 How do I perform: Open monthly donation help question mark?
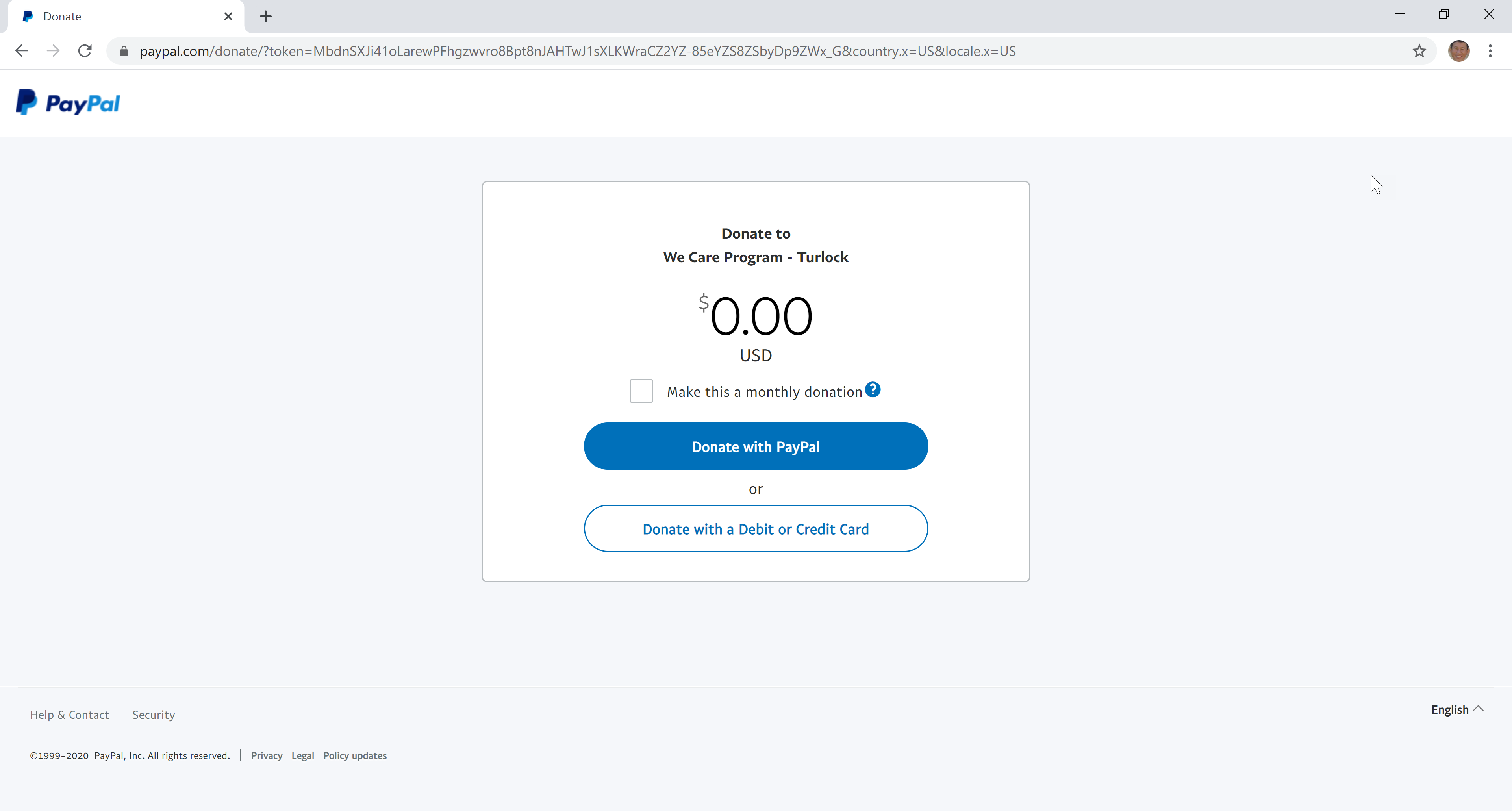pyautogui.click(x=872, y=390)
